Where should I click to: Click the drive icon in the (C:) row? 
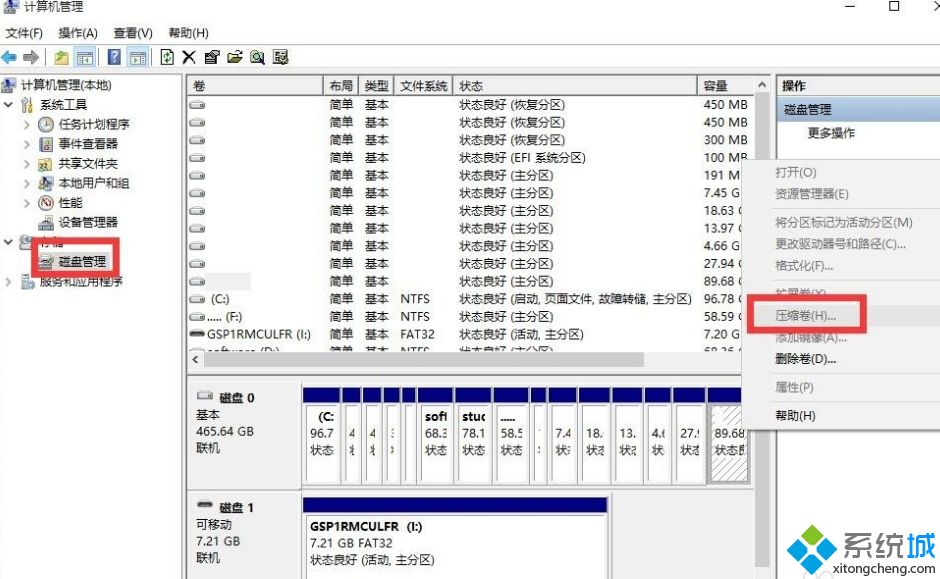pos(197,299)
